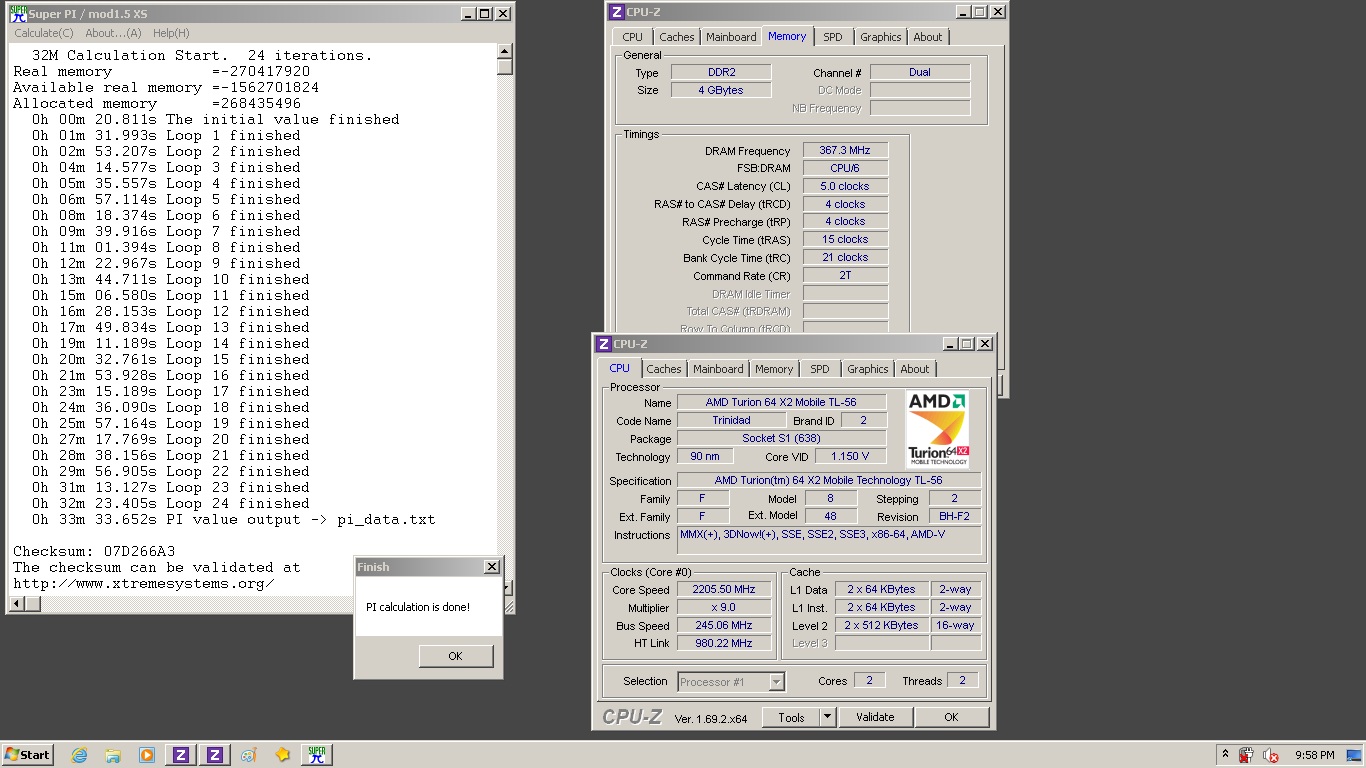The width and height of the screenshot is (1366, 768).
Task: Select CPU tab in Memory CPU-Z window
Action: pos(633,37)
